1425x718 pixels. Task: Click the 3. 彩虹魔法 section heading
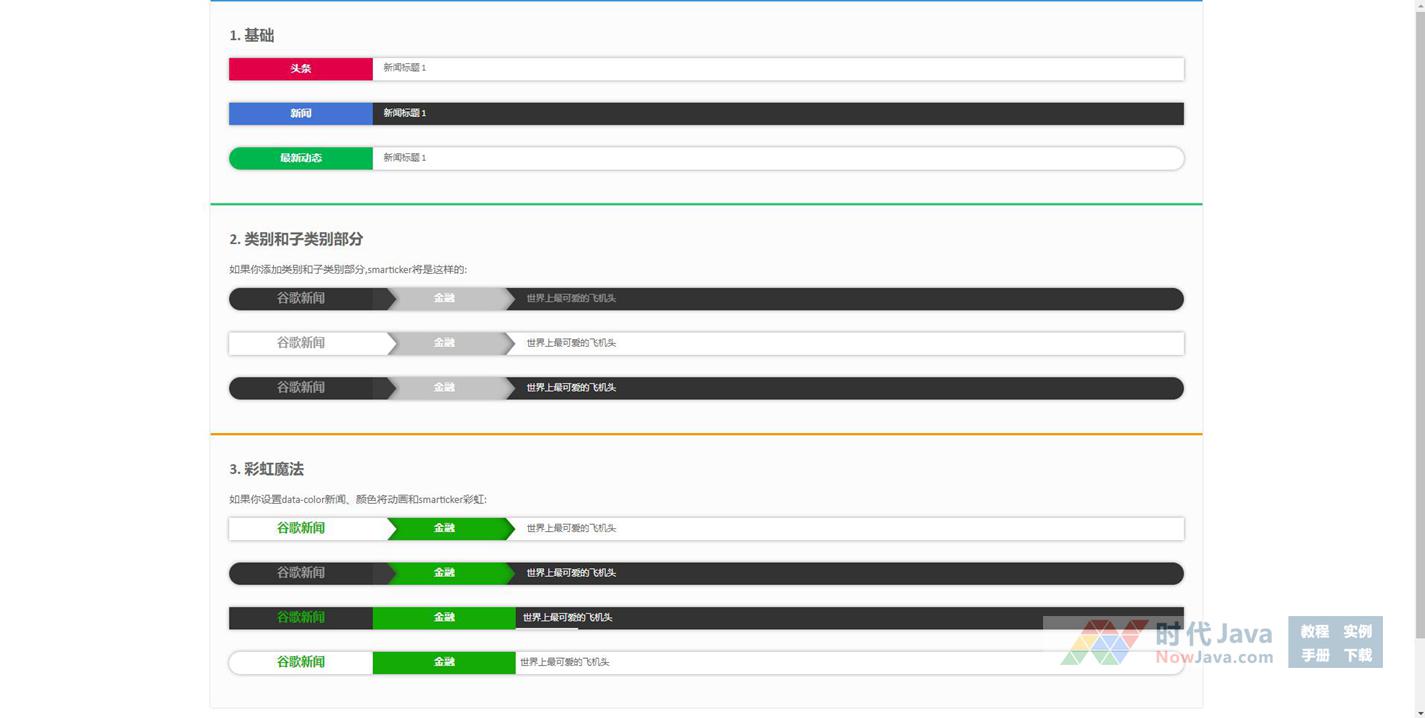coord(266,469)
